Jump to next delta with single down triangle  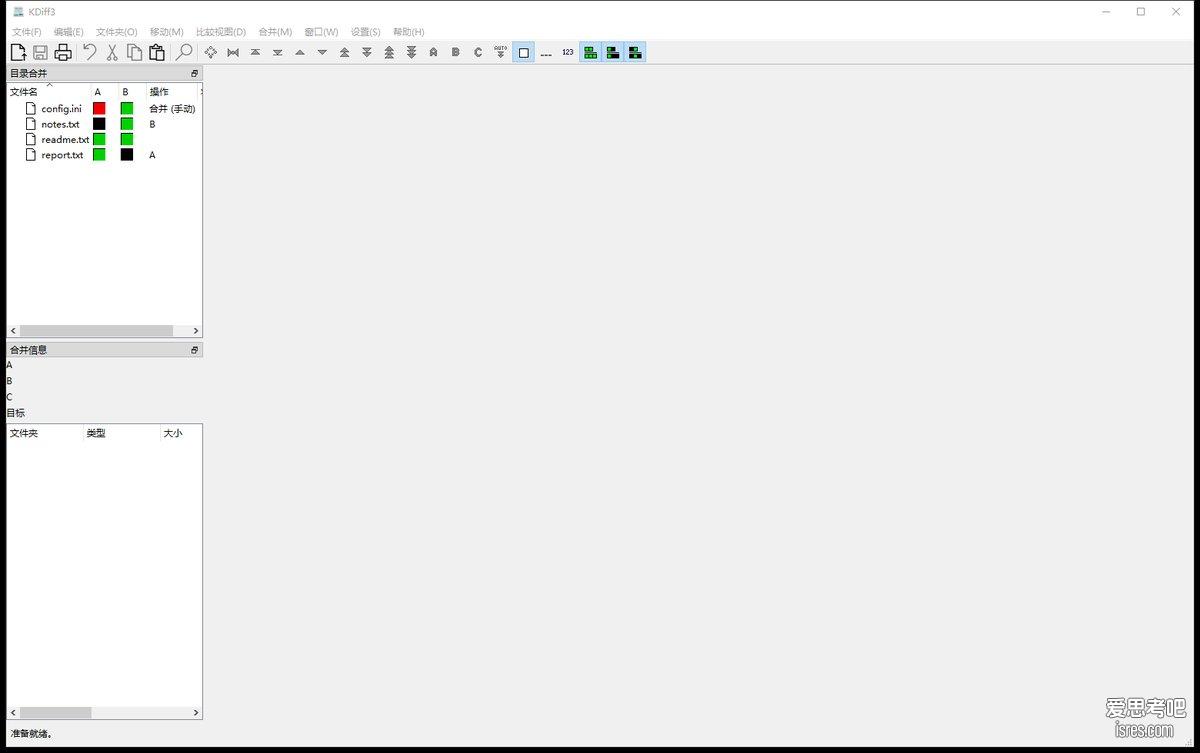322,52
